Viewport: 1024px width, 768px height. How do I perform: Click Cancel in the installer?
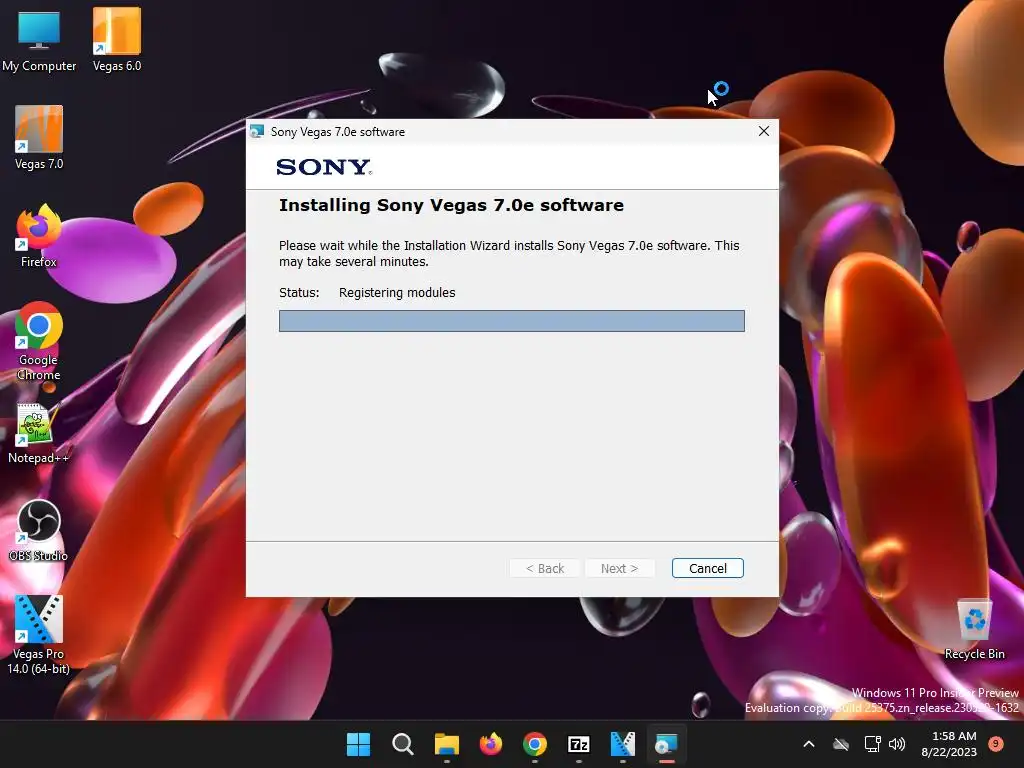tap(708, 568)
